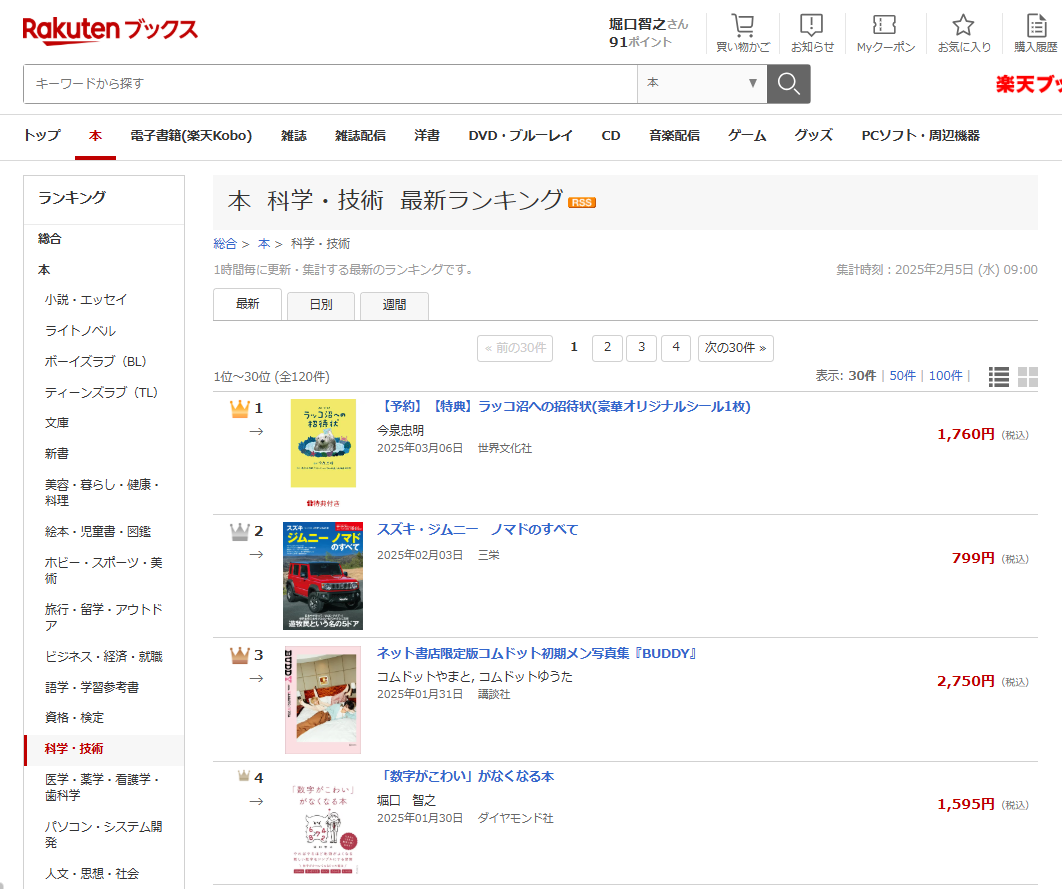The width and height of the screenshot is (1062, 889).
Task: Open the ラッコ沼への招待状 book title link
Action: (x=564, y=406)
